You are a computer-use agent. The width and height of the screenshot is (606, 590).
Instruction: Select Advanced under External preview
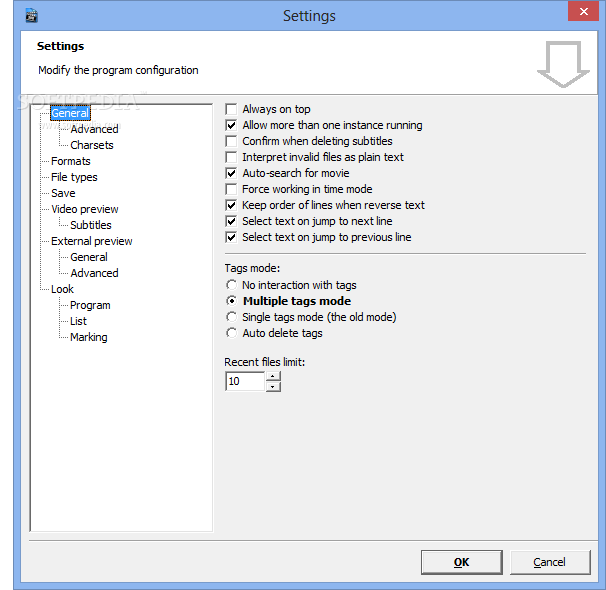(94, 273)
